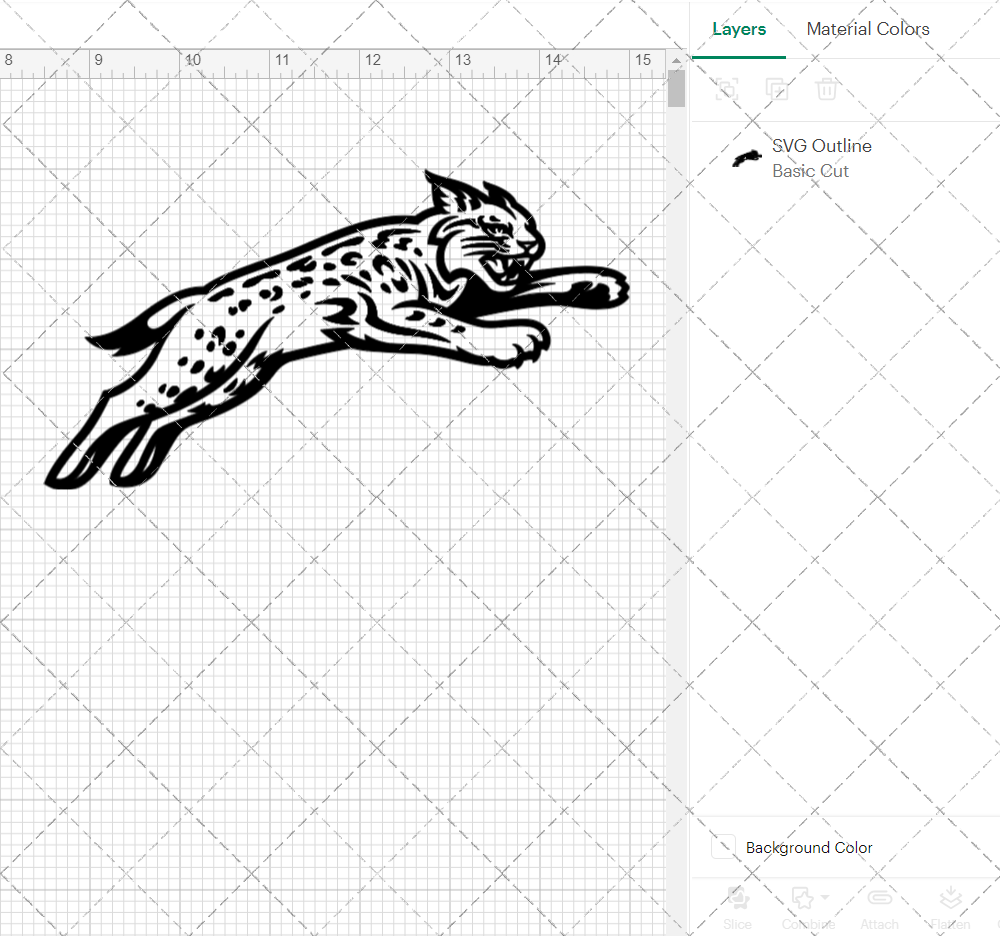Open the Material Colors tab

867,29
